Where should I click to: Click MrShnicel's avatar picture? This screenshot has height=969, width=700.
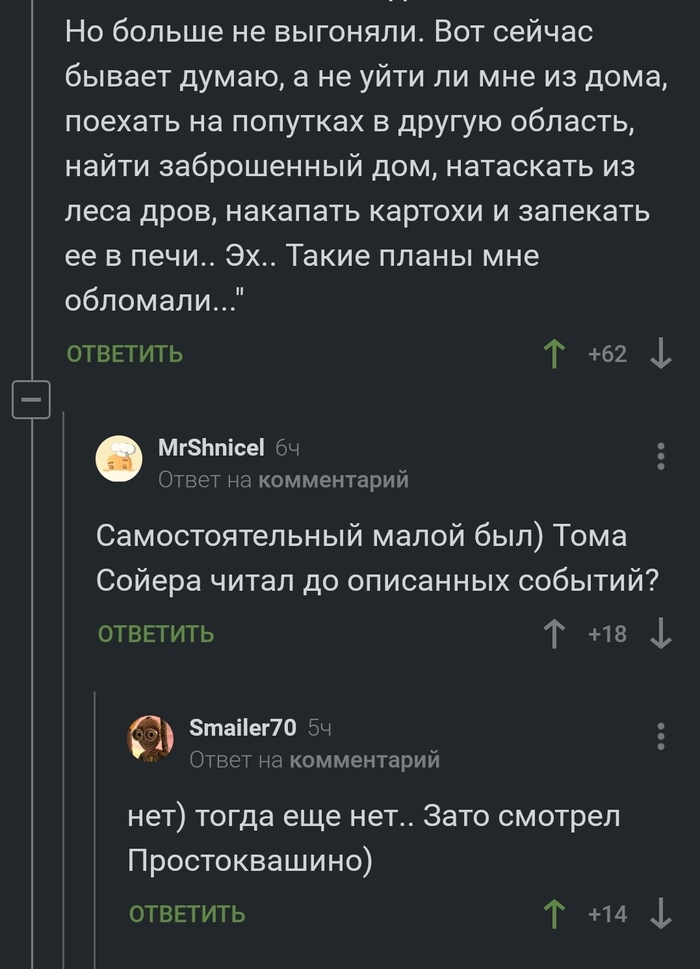(x=119, y=458)
